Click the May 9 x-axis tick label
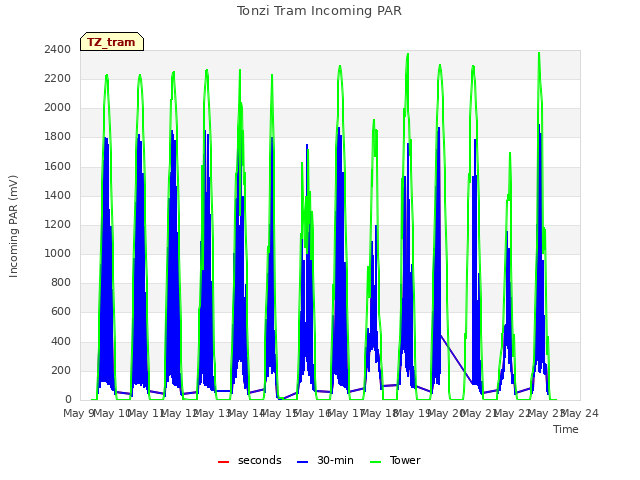640x480 pixels. 78,413
